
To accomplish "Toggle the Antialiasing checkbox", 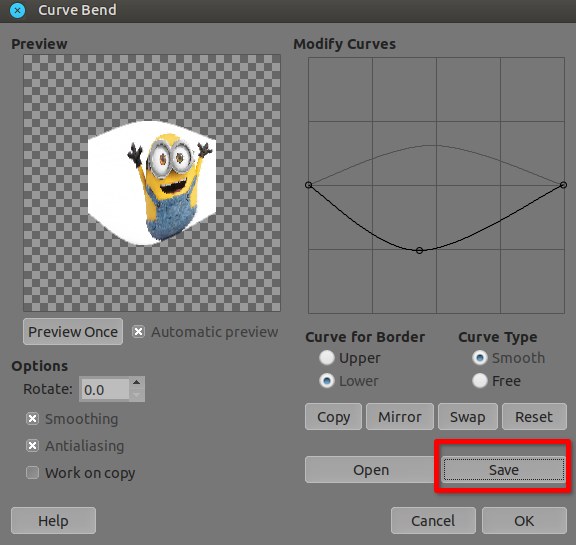I will (32, 446).
